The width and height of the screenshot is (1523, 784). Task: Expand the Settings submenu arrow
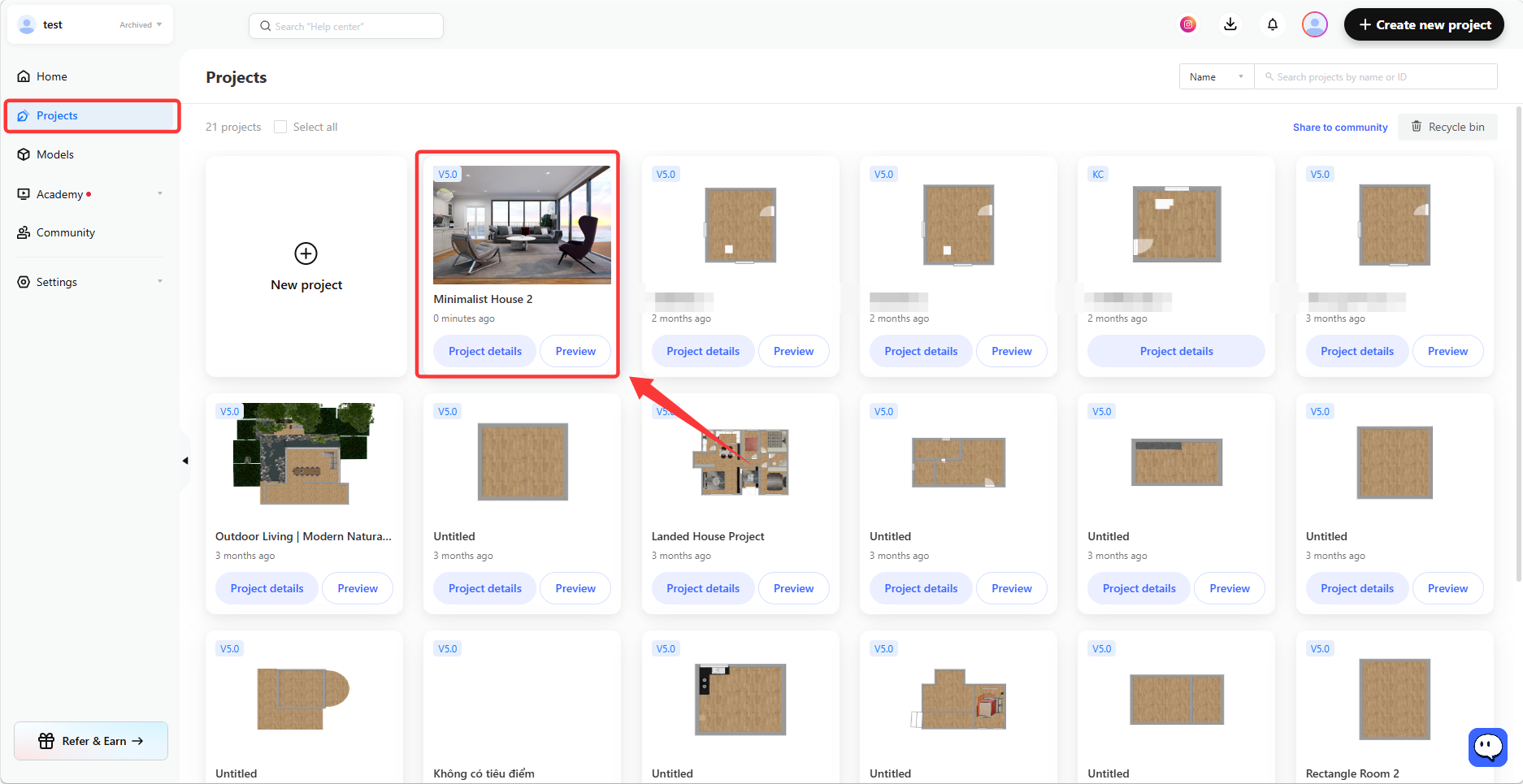coord(160,281)
